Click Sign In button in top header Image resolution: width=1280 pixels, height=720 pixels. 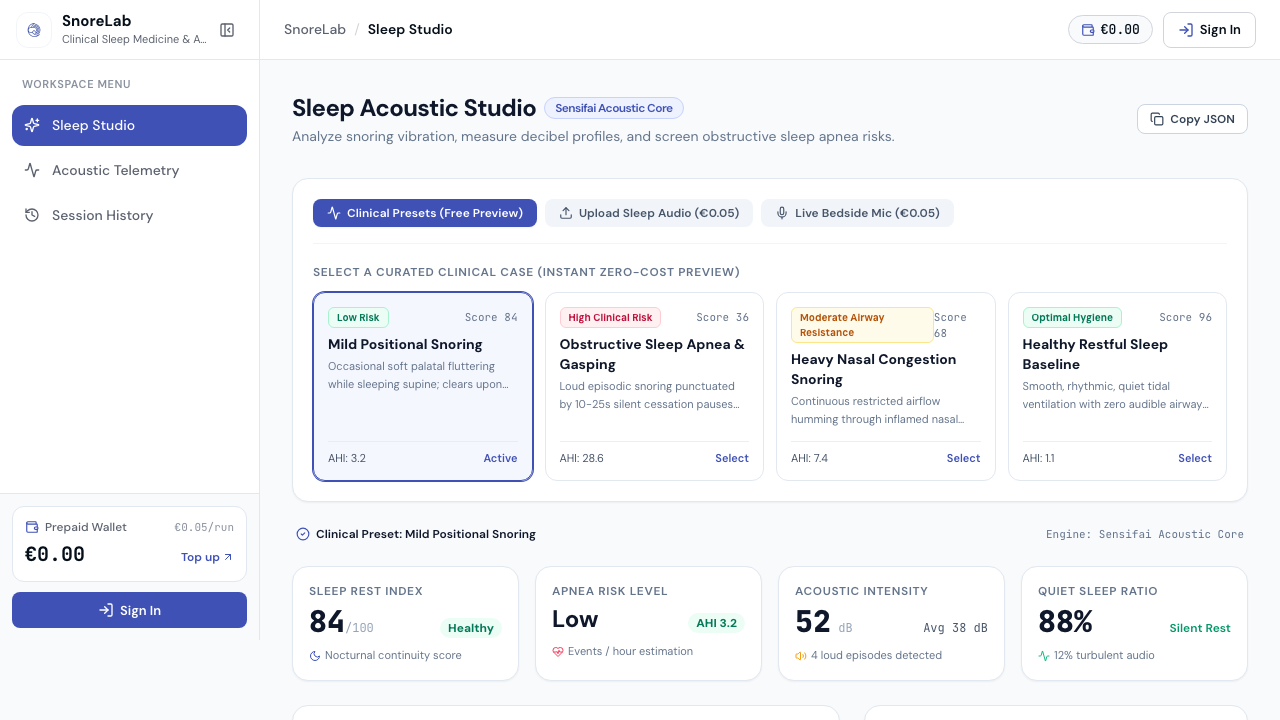click(1209, 30)
